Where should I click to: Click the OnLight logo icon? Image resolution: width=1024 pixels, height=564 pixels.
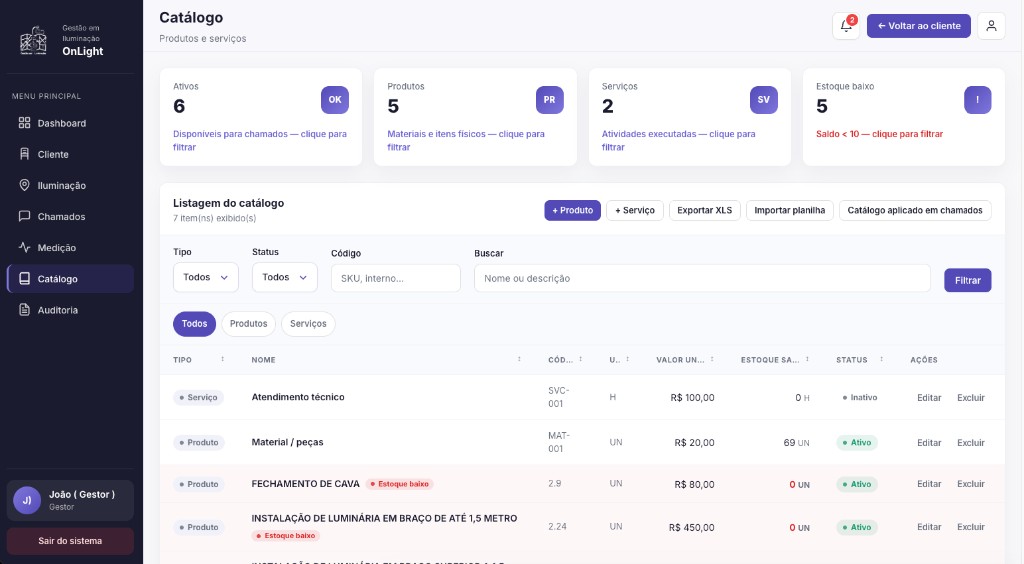(x=33, y=40)
